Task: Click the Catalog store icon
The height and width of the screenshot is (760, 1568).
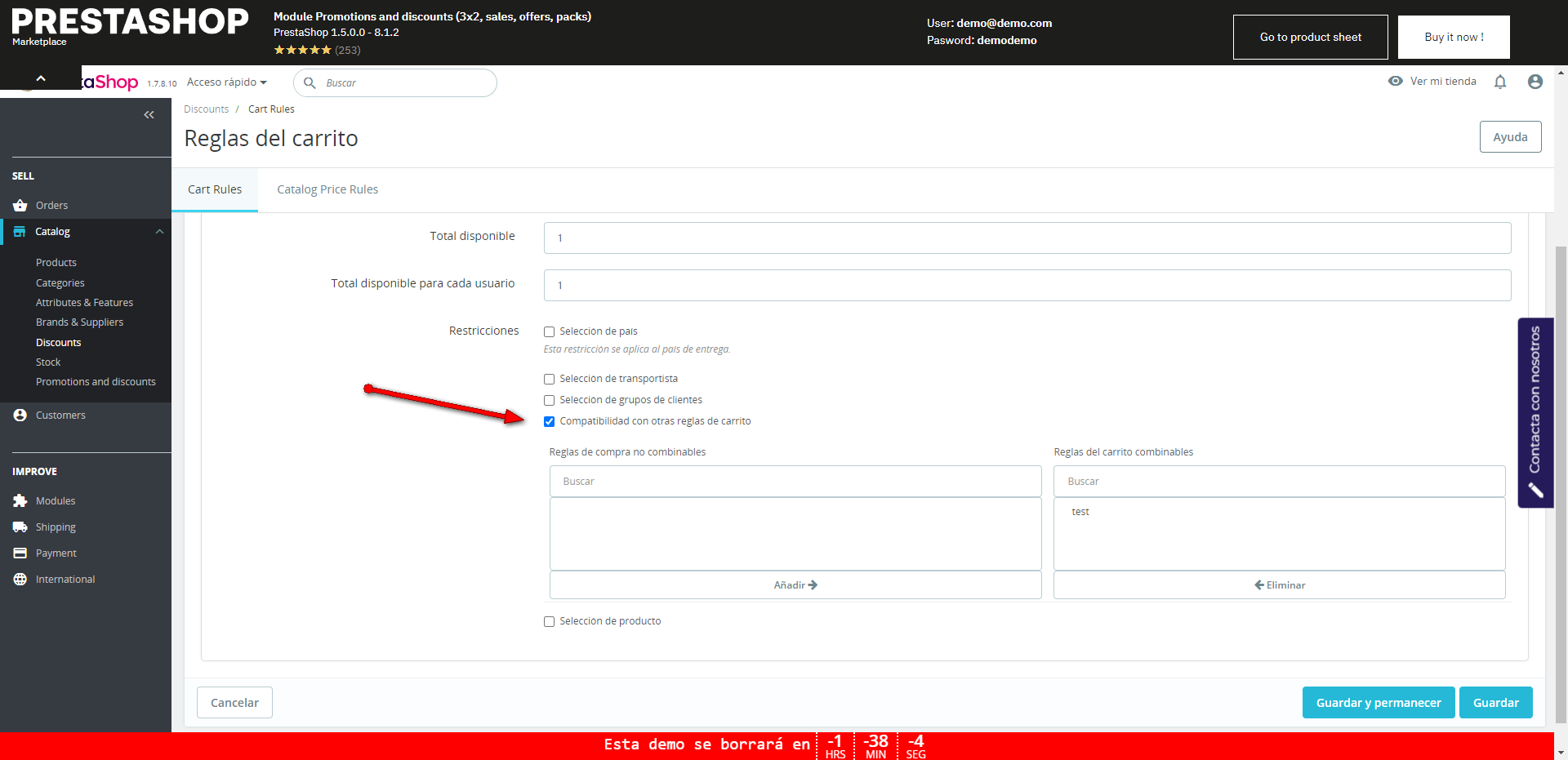Action: pos(20,232)
